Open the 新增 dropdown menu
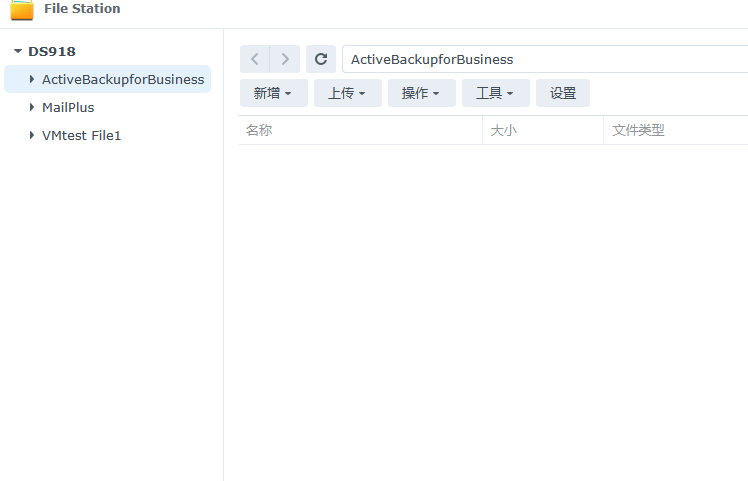 [273, 93]
